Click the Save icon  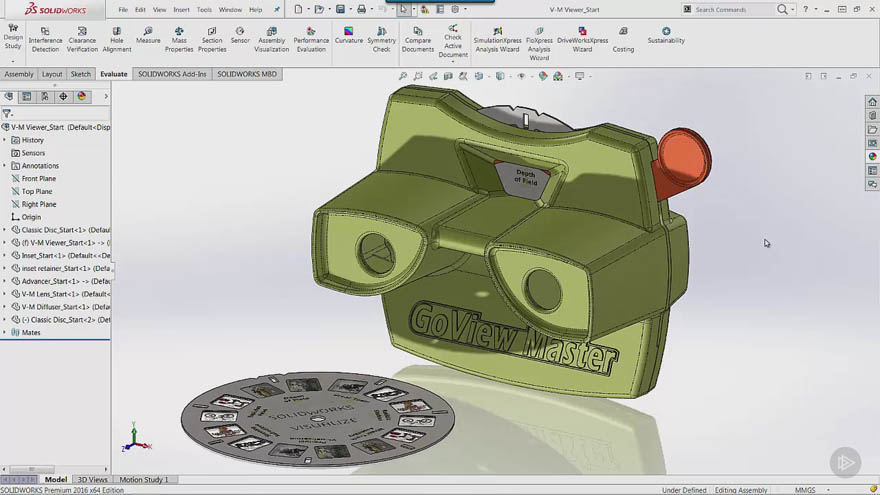(340, 9)
